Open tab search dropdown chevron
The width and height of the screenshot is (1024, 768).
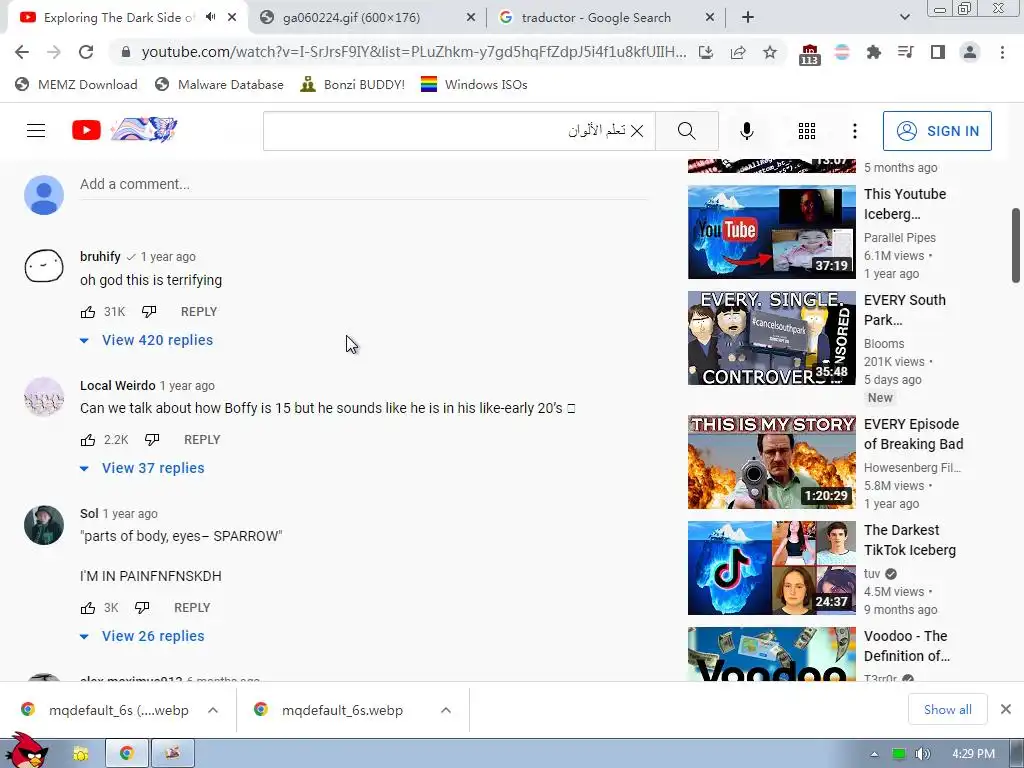[x=904, y=17]
